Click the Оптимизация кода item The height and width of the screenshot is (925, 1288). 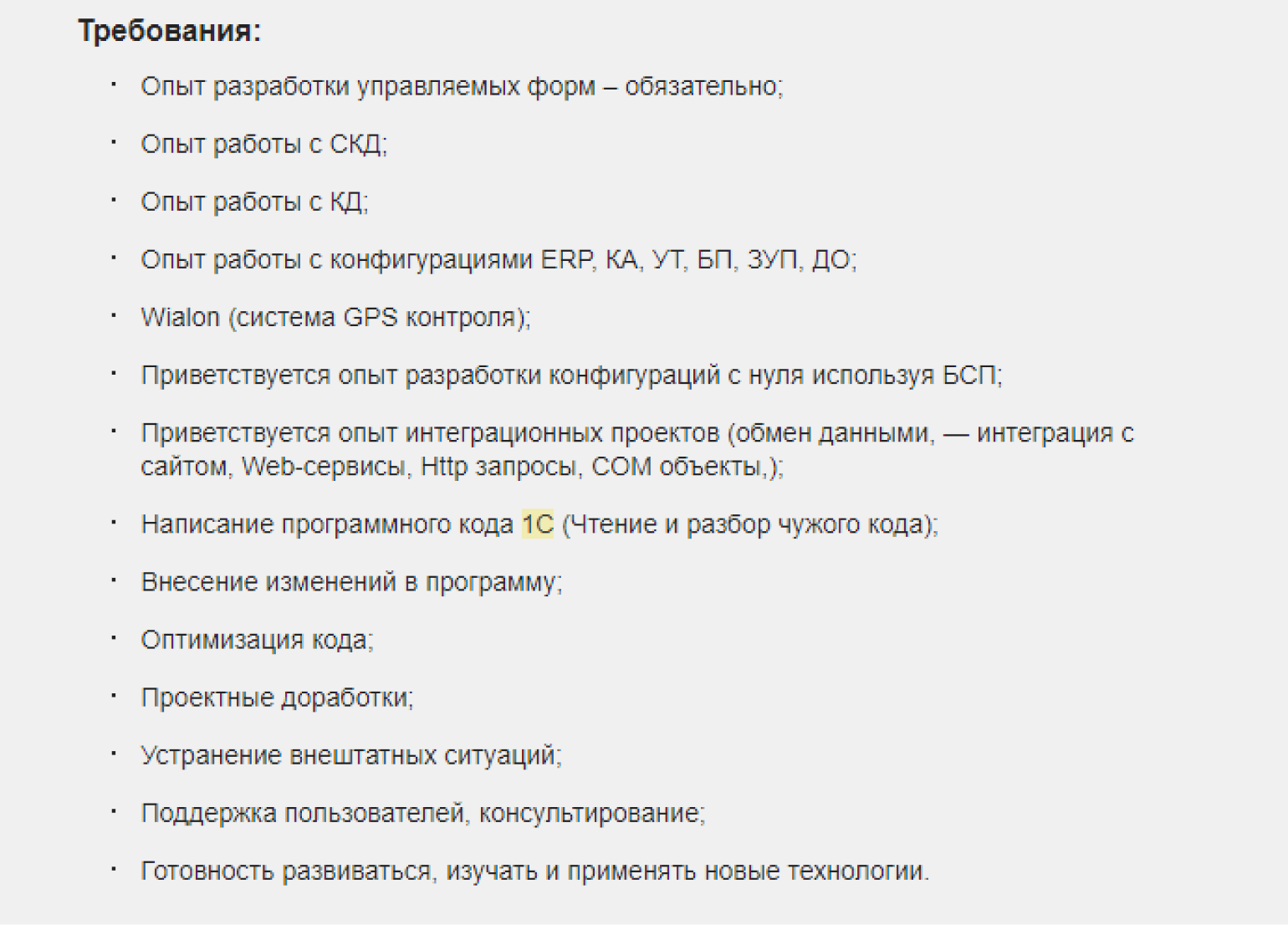[257, 640]
